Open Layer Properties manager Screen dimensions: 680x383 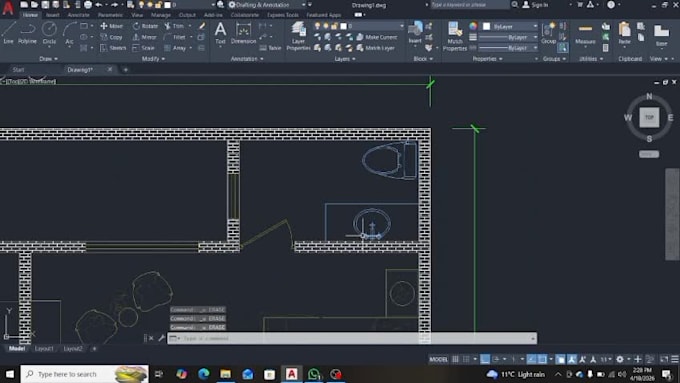(x=298, y=36)
